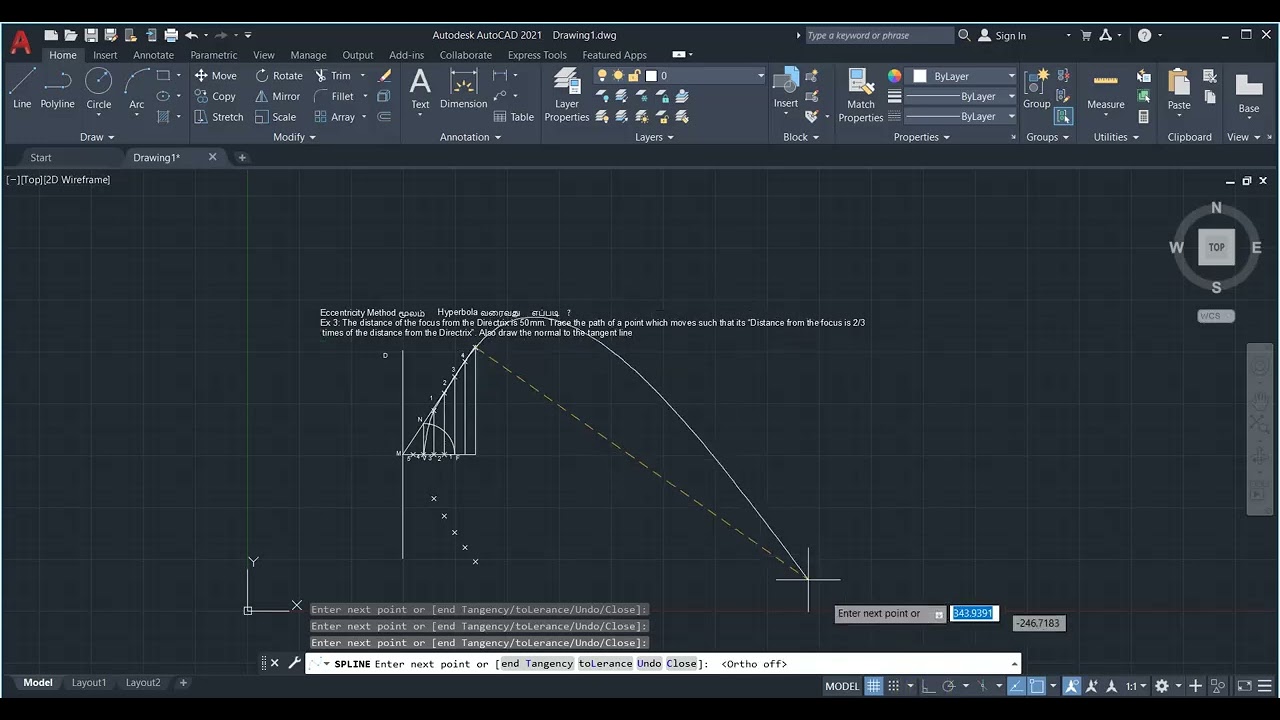Image resolution: width=1280 pixels, height=720 pixels.
Task: Click the Insert block button
Action: (x=786, y=88)
